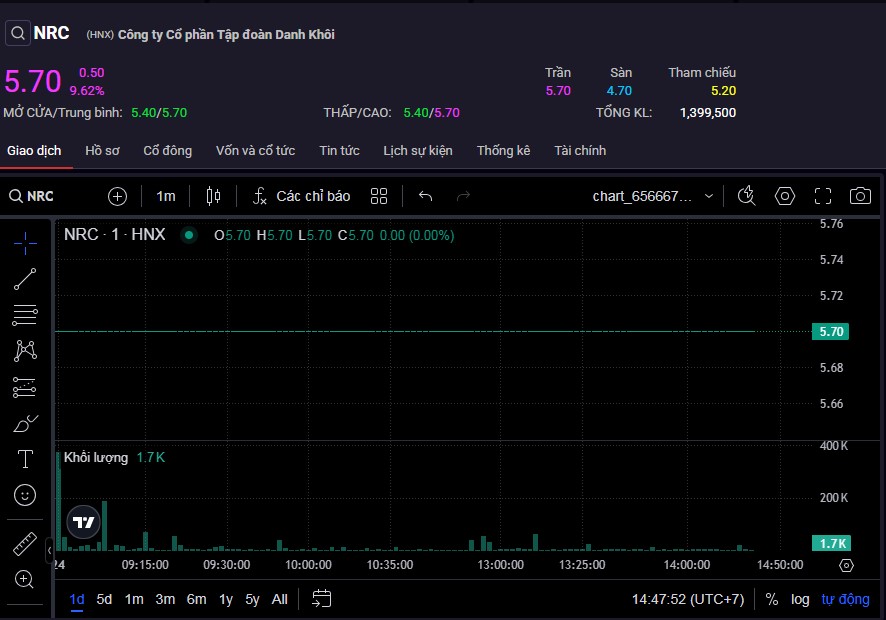Select the ruler measure tool
The height and width of the screenshot is (620, 886).
pyautogui.click(x=25, y=544)
